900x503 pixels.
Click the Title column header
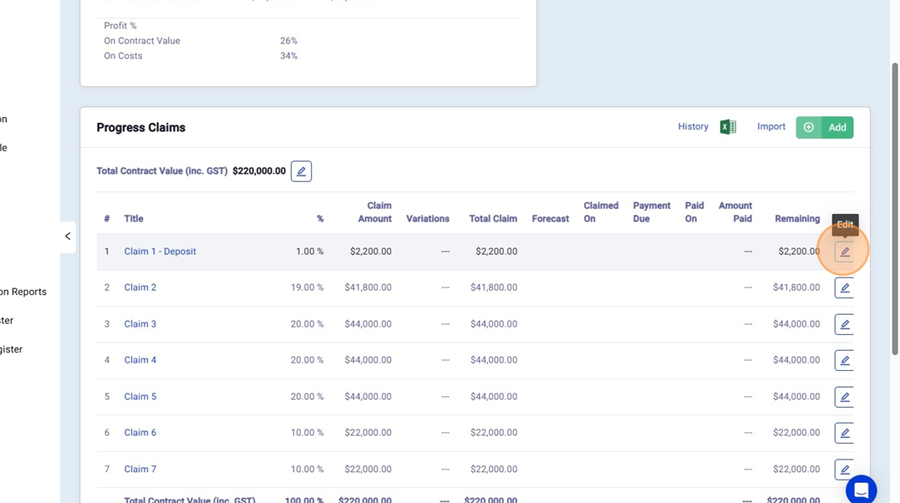(x=133, y=219)
